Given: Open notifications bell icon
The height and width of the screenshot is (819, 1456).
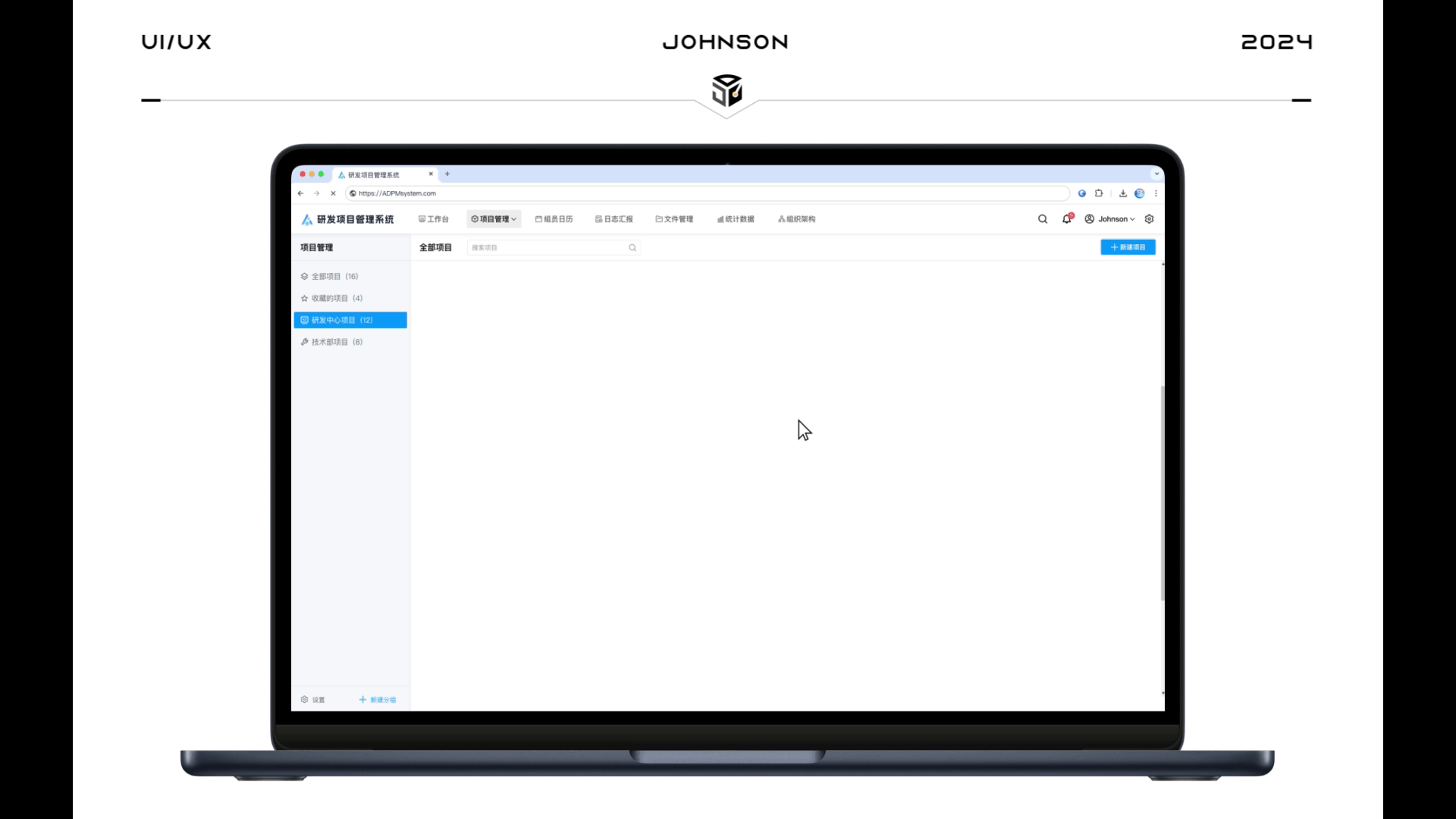Looking at the screenshot, I should click(1067, 218).
